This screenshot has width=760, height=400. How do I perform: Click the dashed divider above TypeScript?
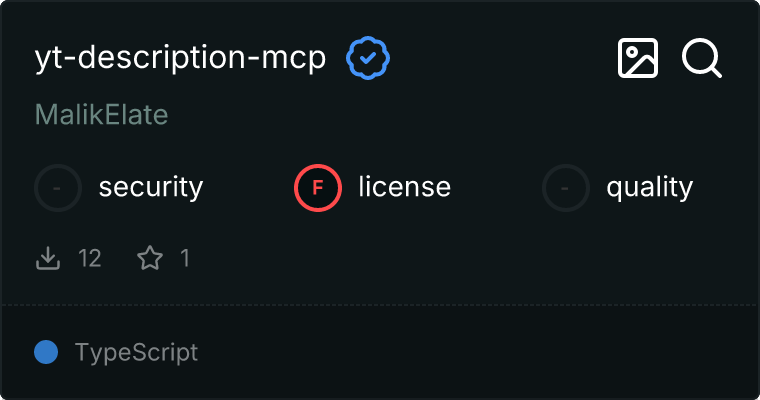click(380, 304)
